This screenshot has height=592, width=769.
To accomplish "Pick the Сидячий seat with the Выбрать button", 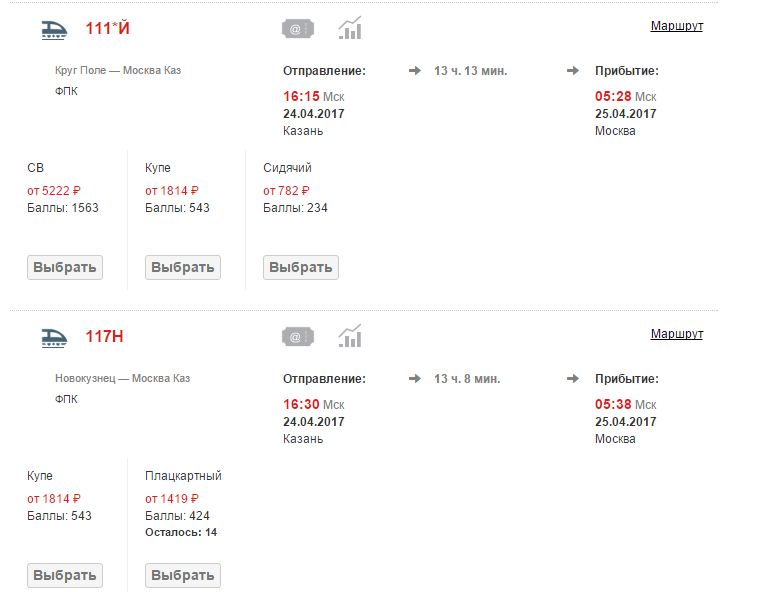I will (301, 267).
